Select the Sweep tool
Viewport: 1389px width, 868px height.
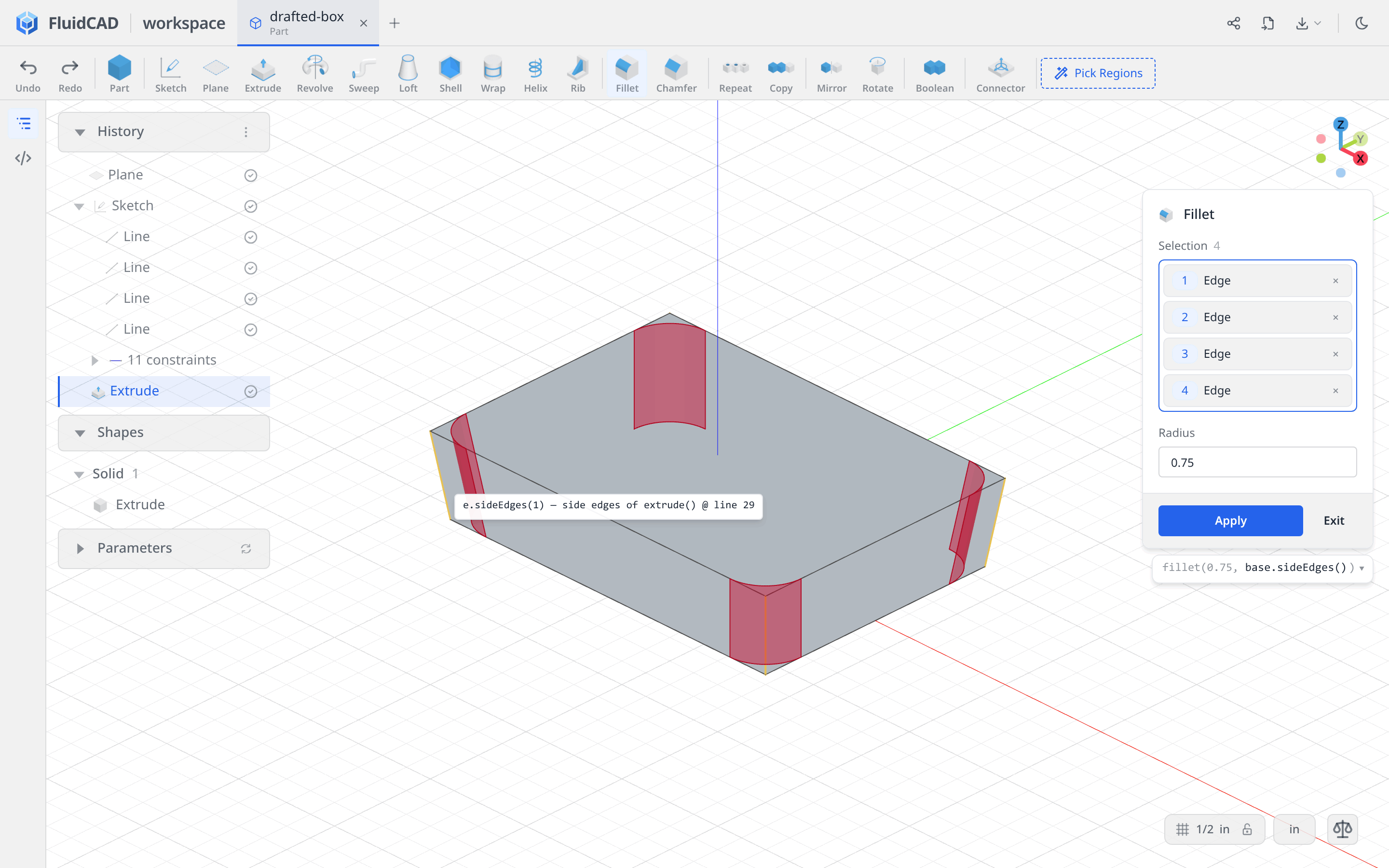click(x=363, y=73)
